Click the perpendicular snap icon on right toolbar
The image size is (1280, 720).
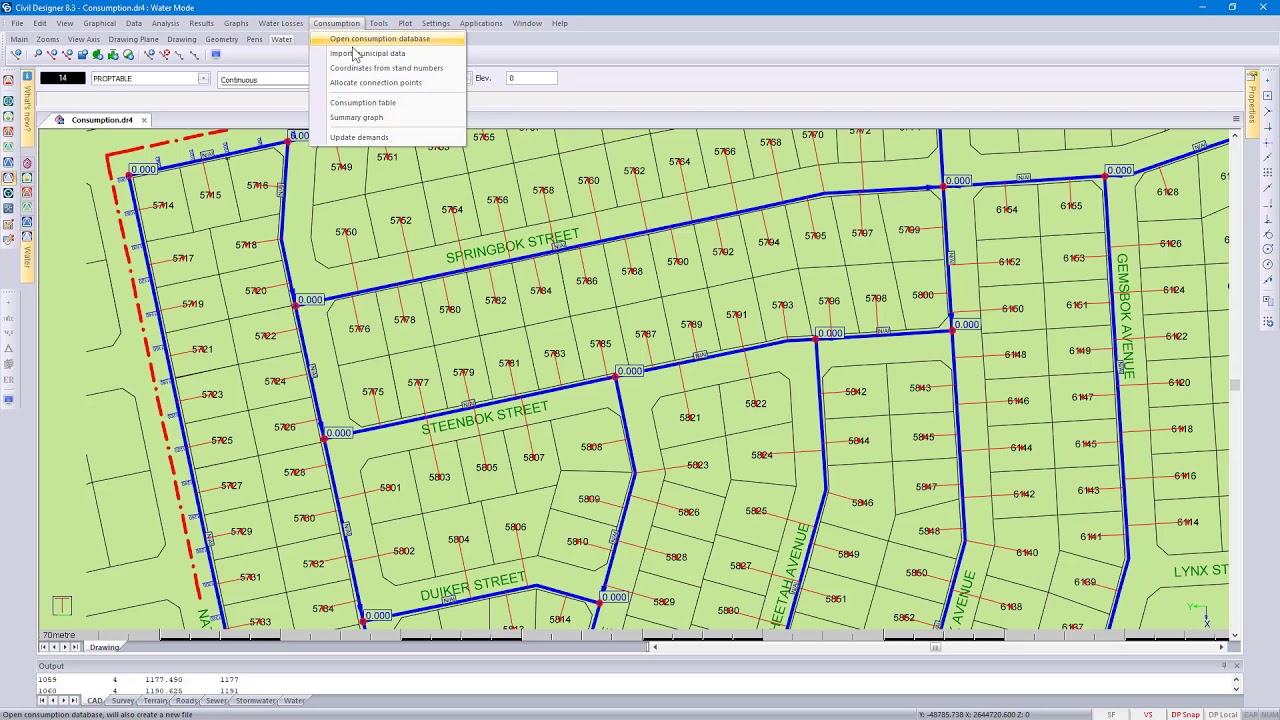[1268, 220]
